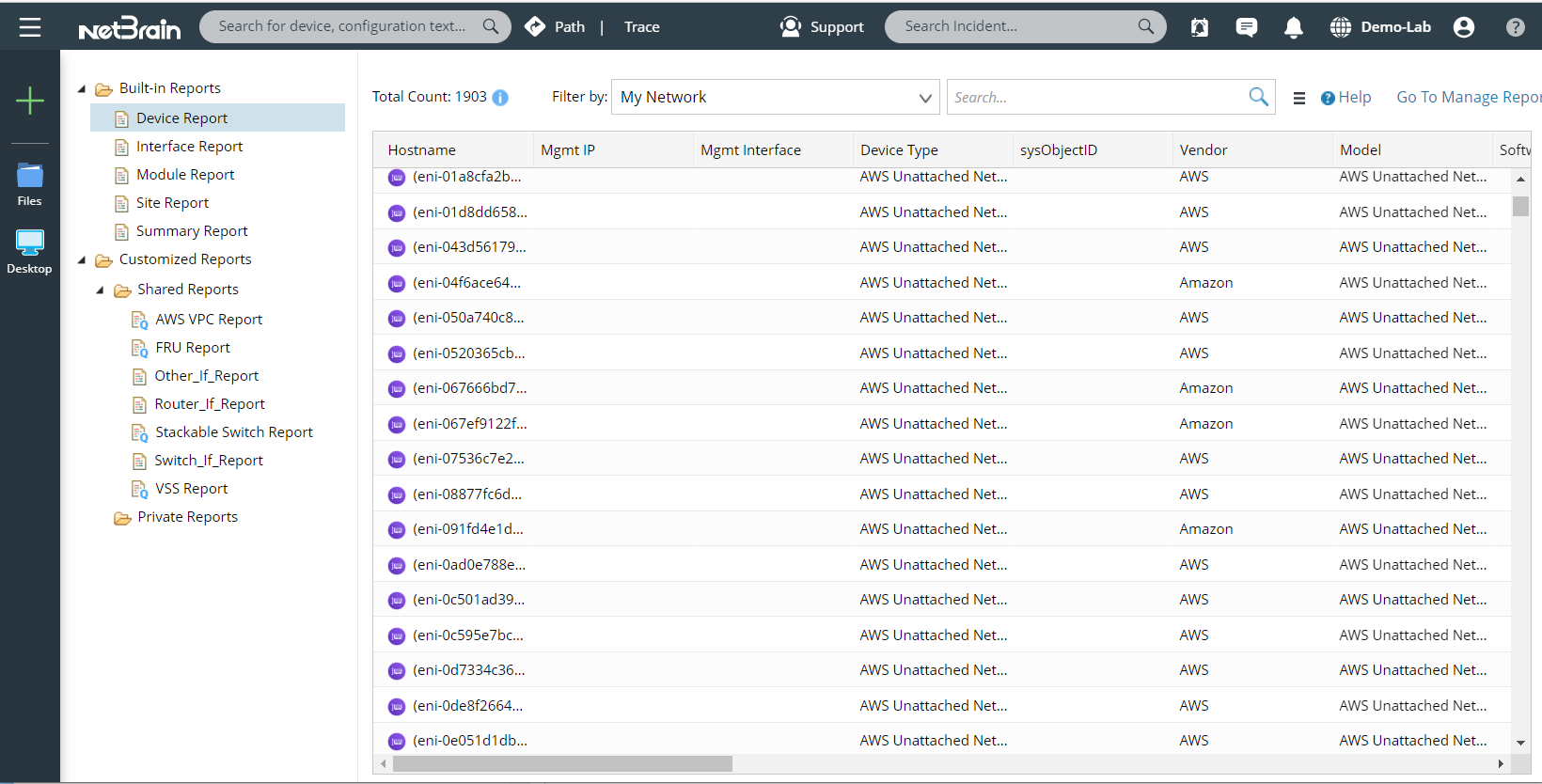The width and height of the screenshot is (1542, 784).
Task: Click the device icon for eni-0c501ad39 row
Action: (x=397, y=600)
